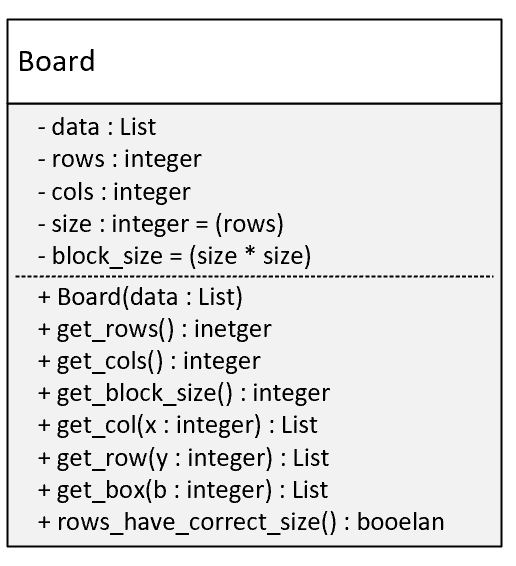The width and height of the screenshot is (516, 566).
Task: Click the 'booelan' return type text
Action: [401, 522]
